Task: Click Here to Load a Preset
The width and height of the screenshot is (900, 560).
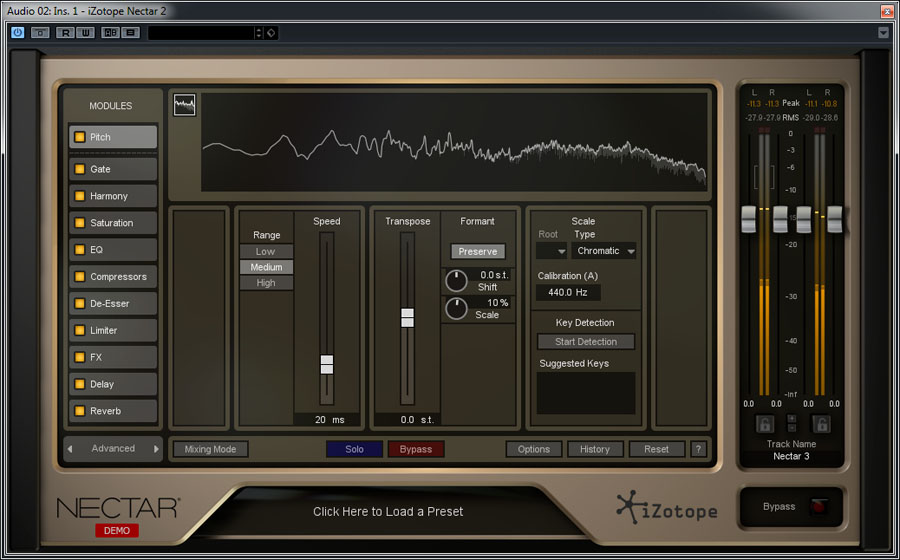Action: point(388,511)
